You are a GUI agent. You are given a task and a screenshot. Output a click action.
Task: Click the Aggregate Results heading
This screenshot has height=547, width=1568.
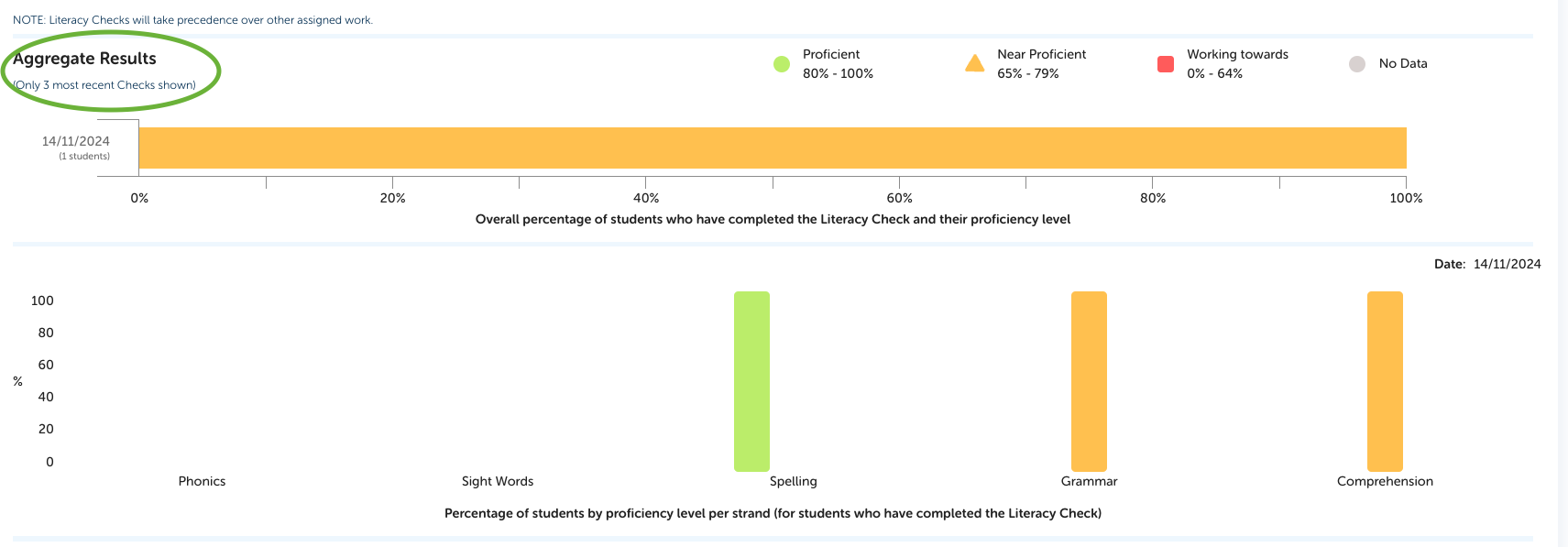pyautogui.click(x=85, y=59)
